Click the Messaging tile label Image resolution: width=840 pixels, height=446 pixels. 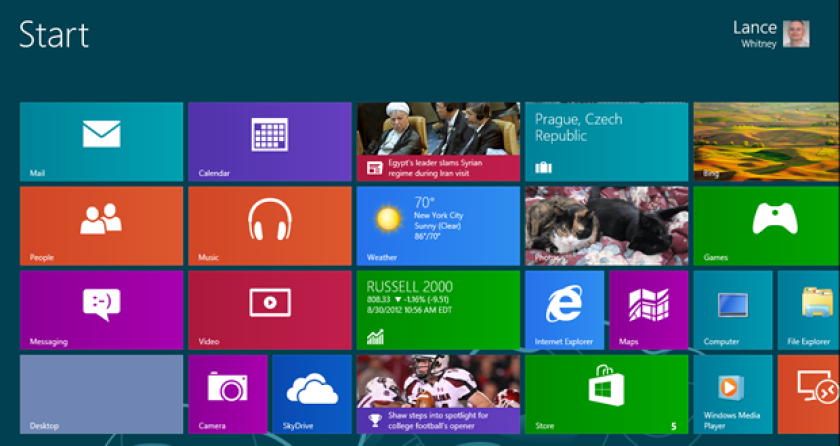click(48, 342)
